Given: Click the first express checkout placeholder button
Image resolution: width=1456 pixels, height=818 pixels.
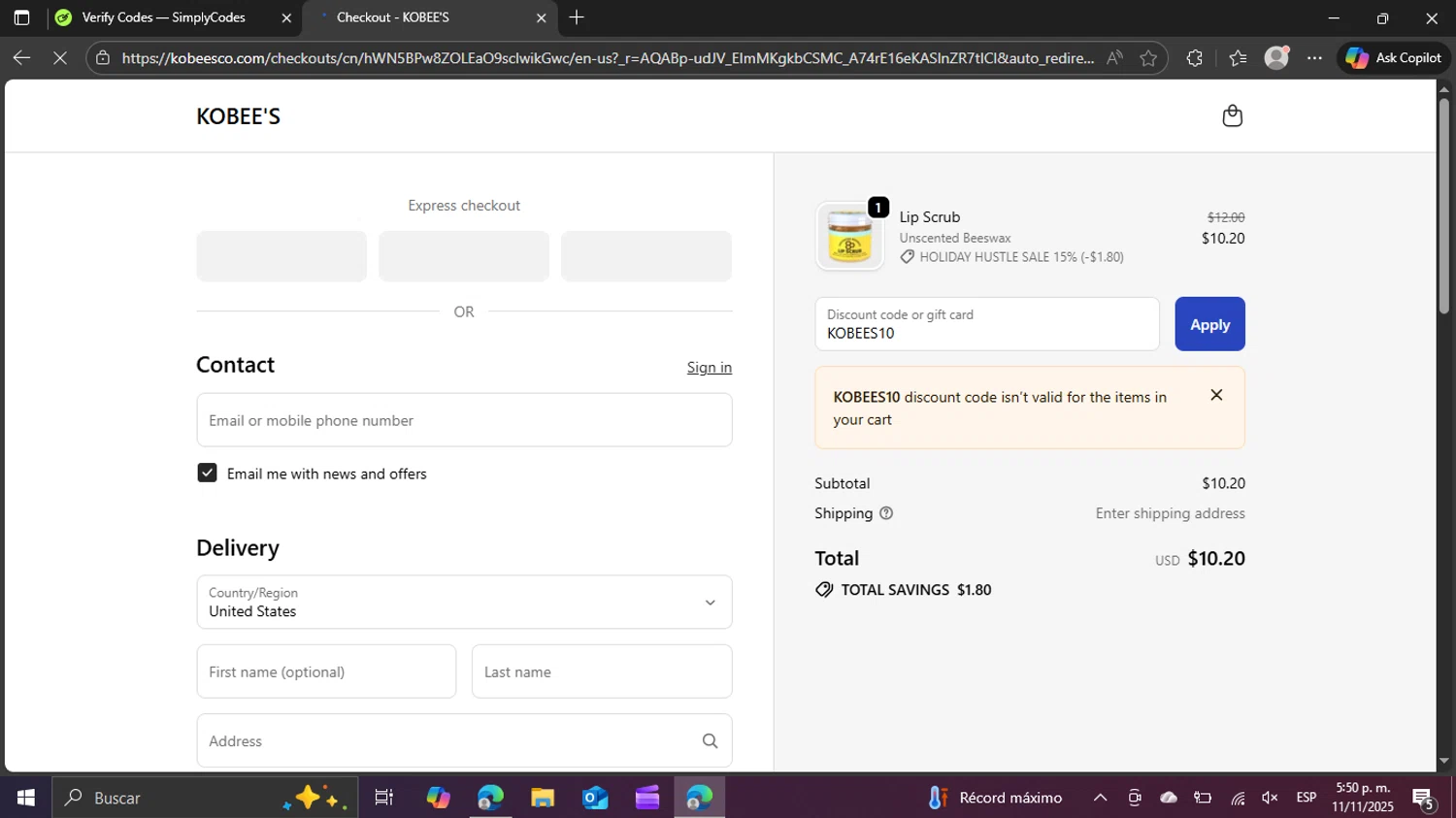Looking at the screenshot, I should pos(281,256).
